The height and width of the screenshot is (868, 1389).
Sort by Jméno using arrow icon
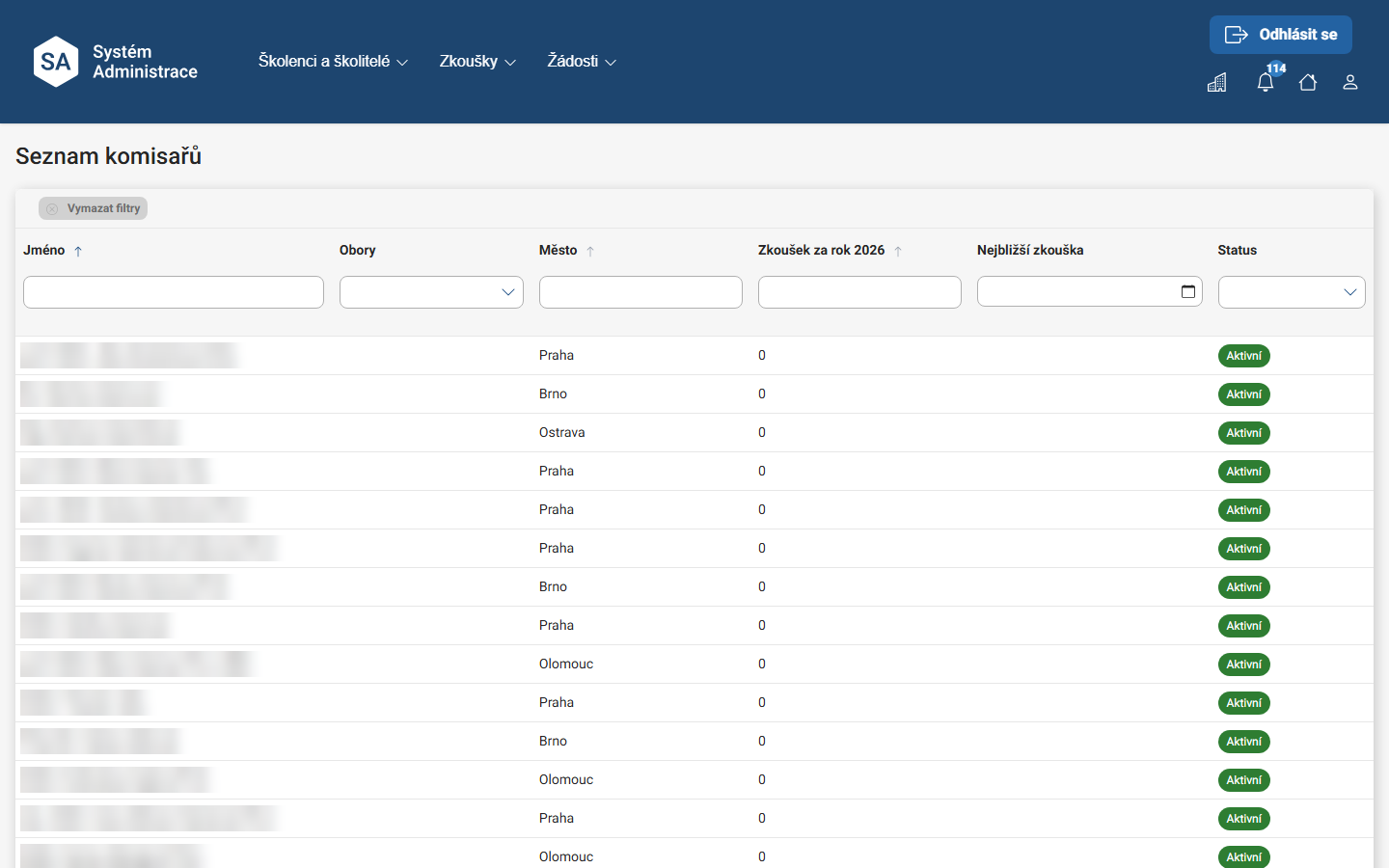(78, 251)
